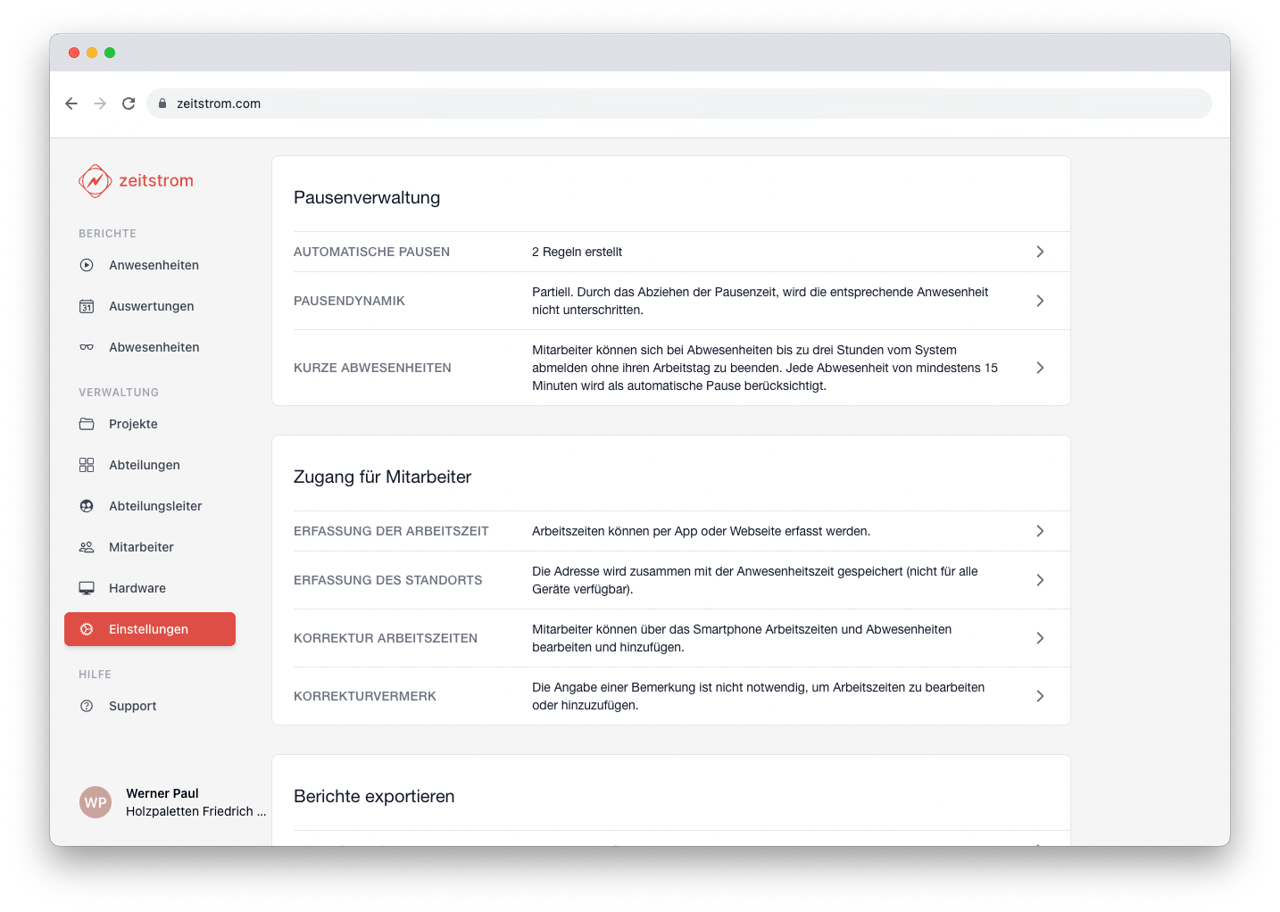Viewport: 1280px width, 912px height.
Task: Expand the Korrekturvermerk row chevron
Action: (1040, 696)
